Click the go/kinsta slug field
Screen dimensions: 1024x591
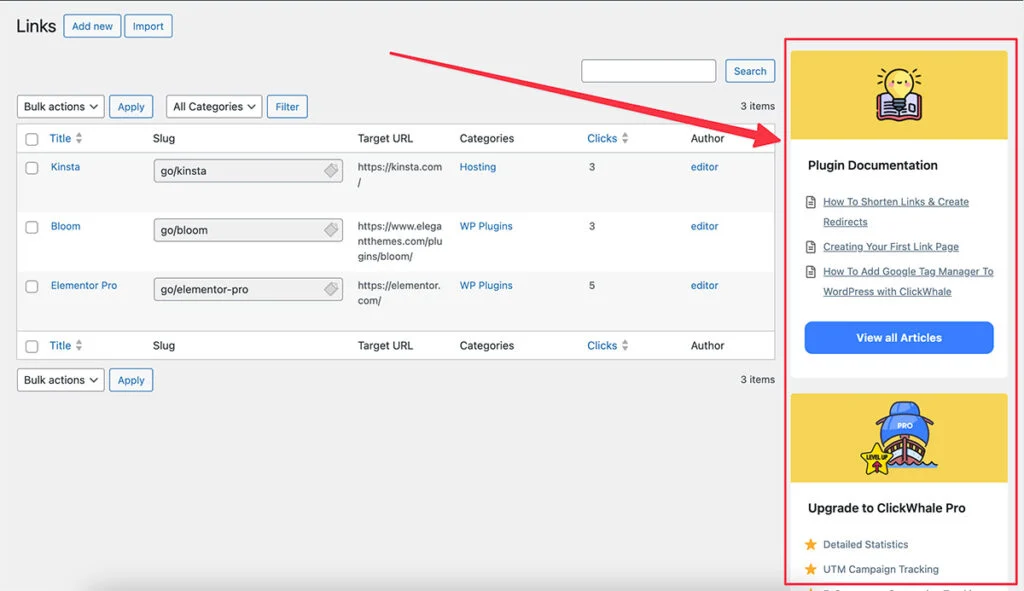(248, 170)
